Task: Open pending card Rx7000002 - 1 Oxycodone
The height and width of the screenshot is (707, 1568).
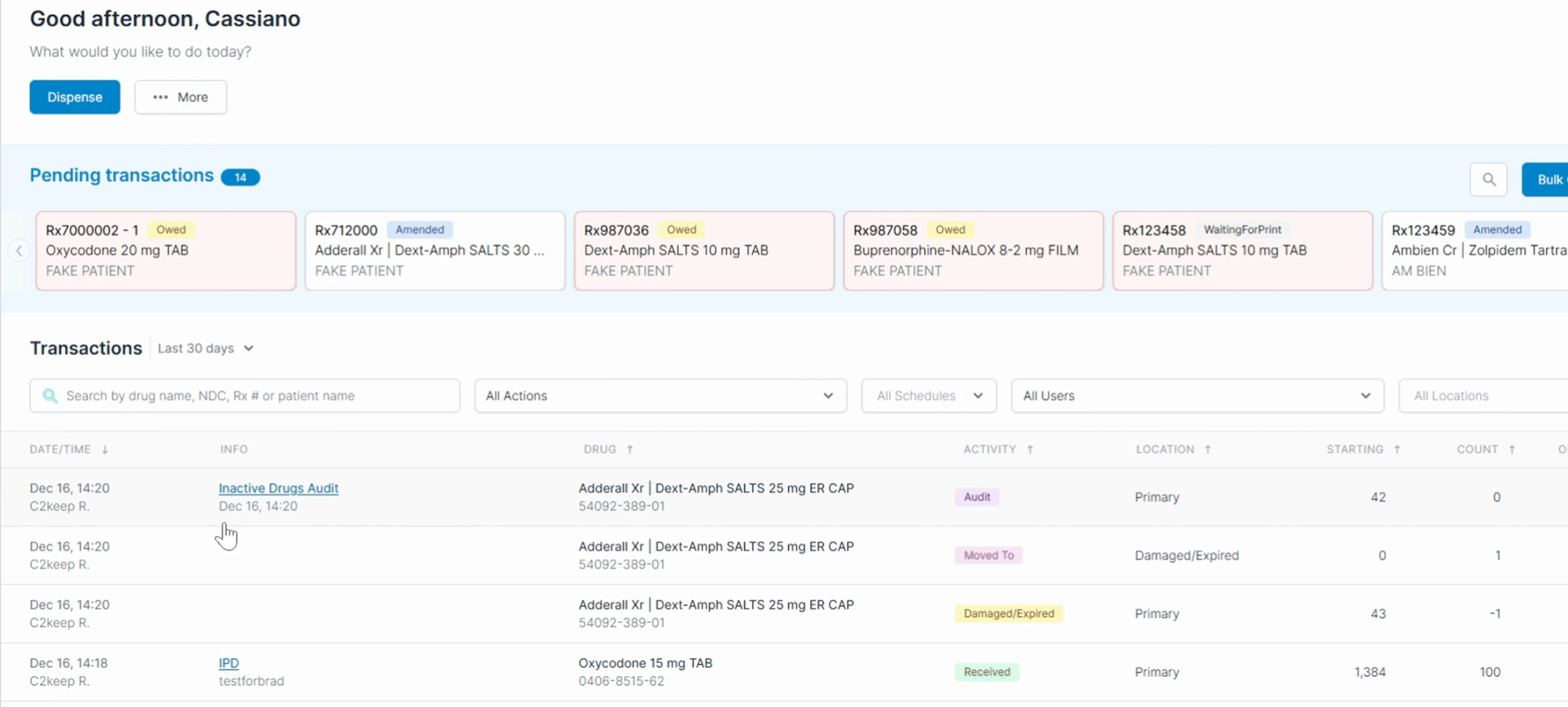Action: 166,250
